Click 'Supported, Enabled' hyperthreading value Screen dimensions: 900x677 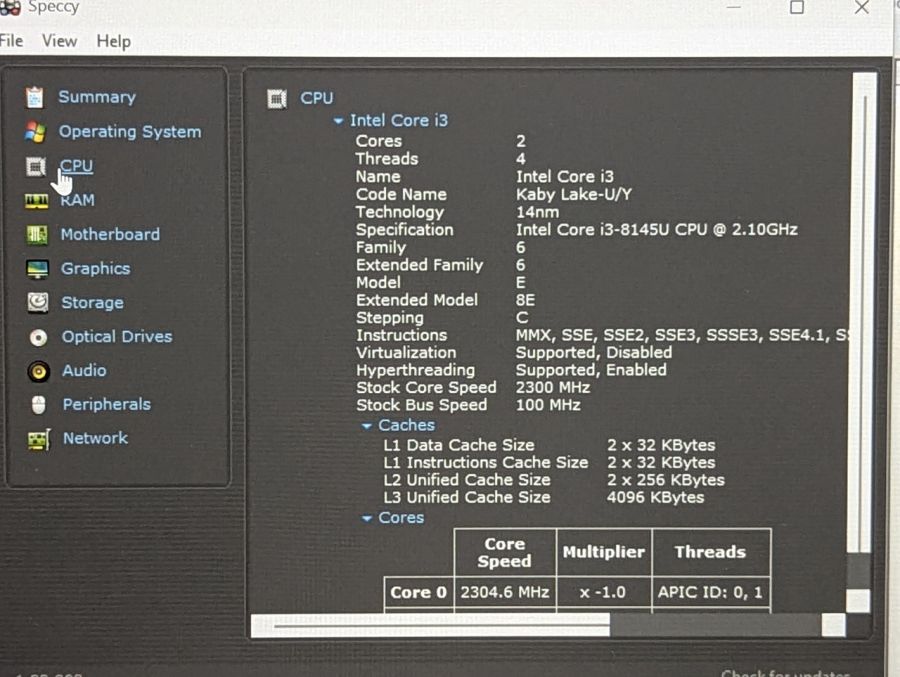pos(591,370)
